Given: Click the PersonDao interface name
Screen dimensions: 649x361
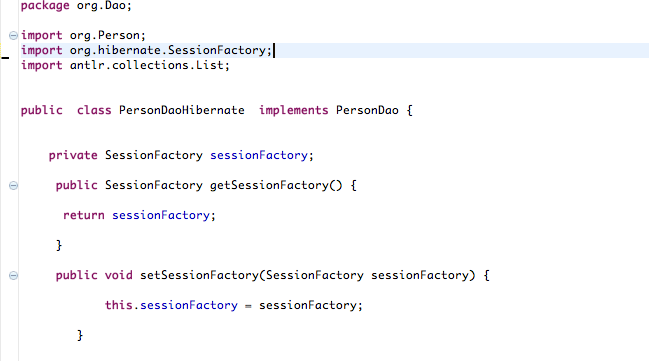Looking at the screenshot, I should point(367,110).
